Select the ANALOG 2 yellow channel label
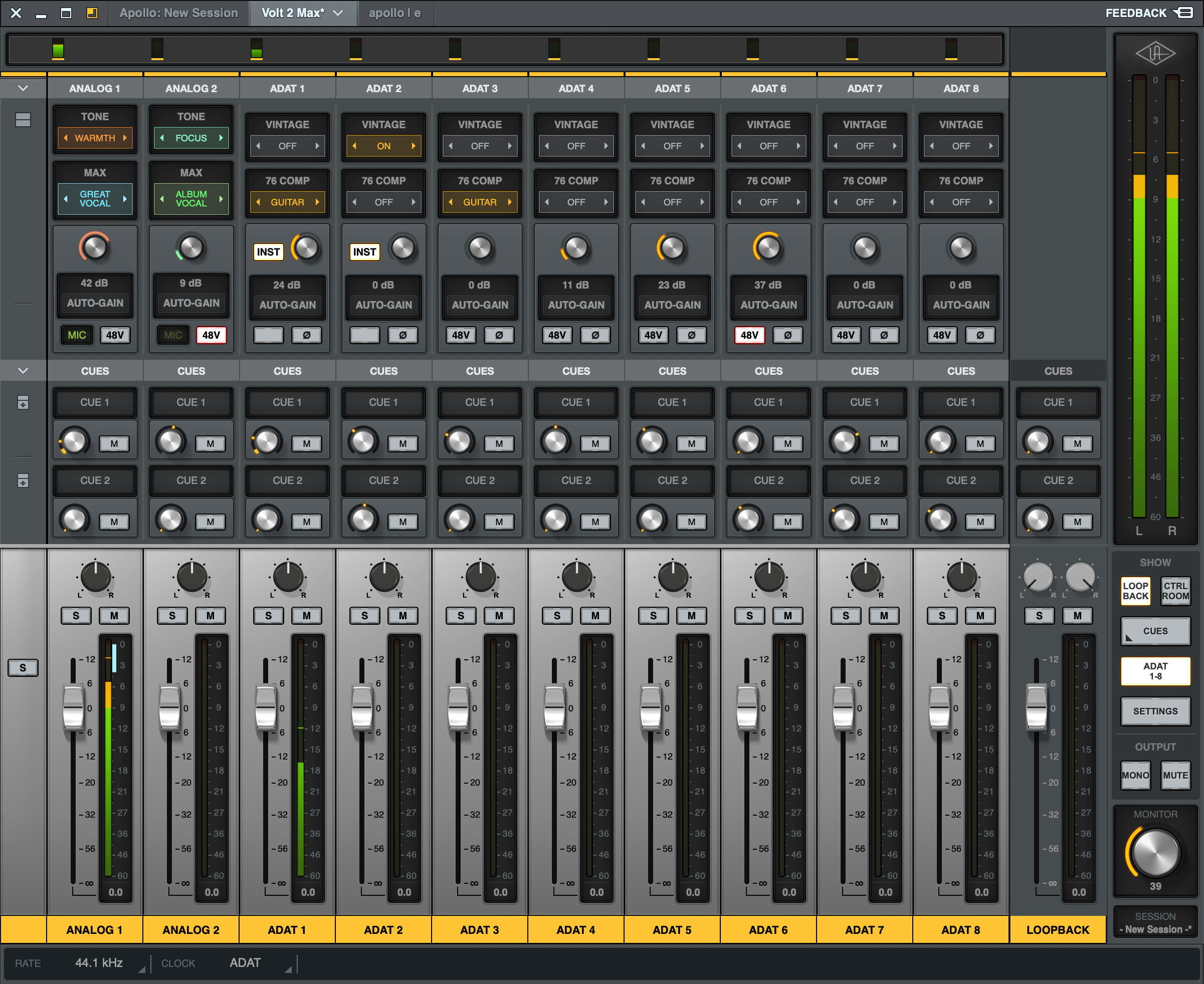Viewport: 1204px width, 984px height. (x=191, y=929)
